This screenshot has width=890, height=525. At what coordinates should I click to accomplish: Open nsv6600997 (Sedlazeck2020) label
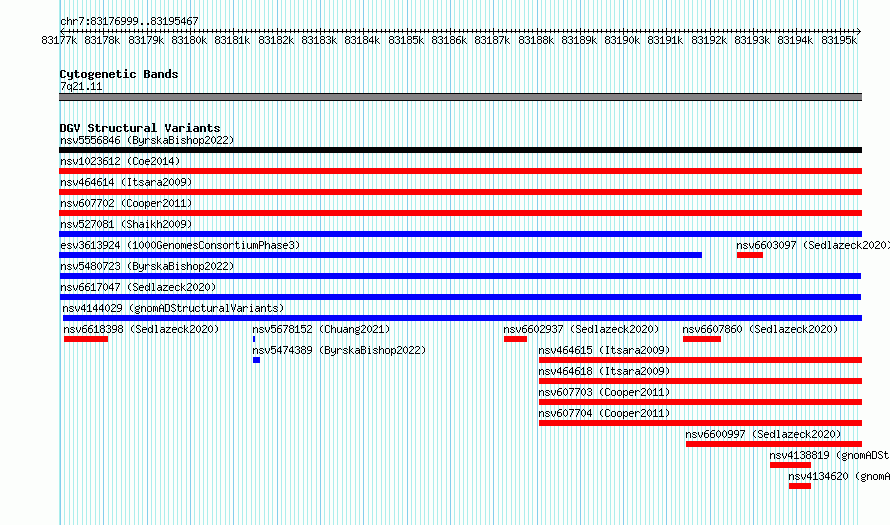[763, 434]
